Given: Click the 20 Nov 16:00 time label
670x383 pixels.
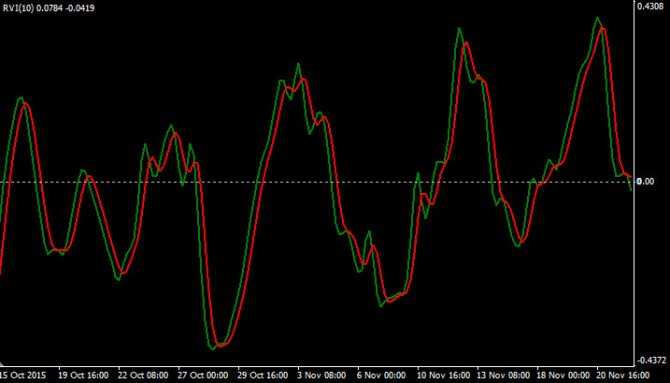Looking at the screenshot, I should point(623,375).
